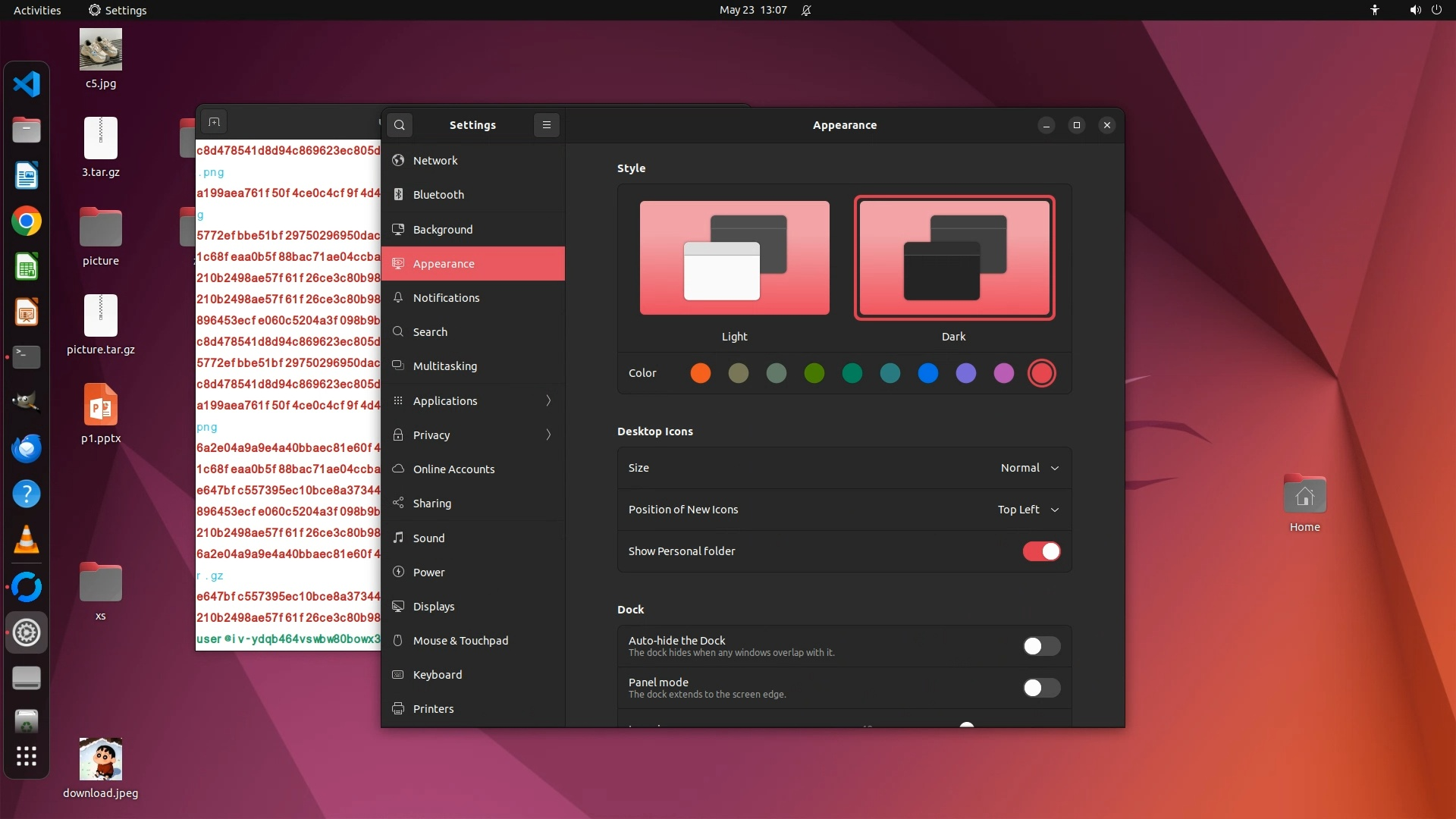Image resolution: width=1456 pixels, height=819 pixels.
Task: Click the Thunderbird mail dock icon
Action: pyautogui.click(x=27, y=448)
